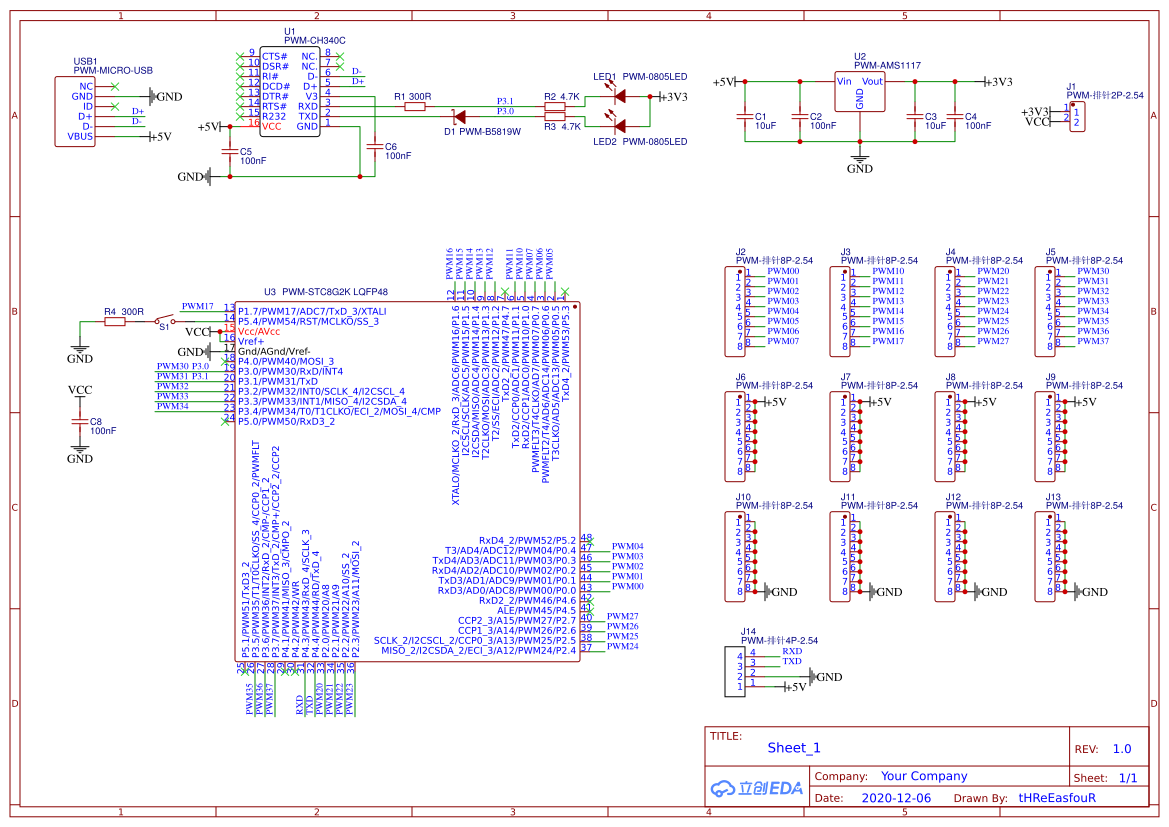Click the U3 PWM-STC8G2K LQFP48 label
1169x827 pixels.
pos(326,292)
